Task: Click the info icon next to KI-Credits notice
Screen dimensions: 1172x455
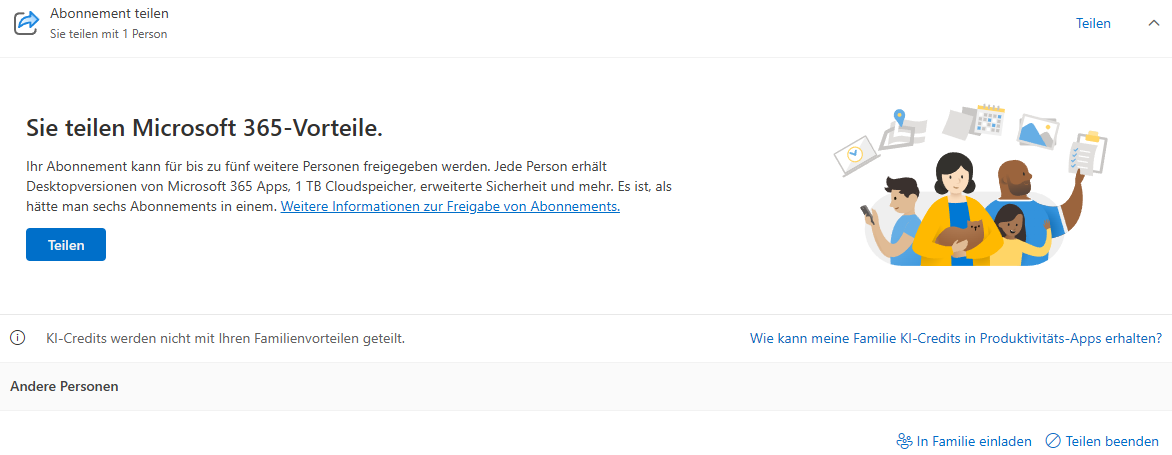Action: [x=18, y=338]
